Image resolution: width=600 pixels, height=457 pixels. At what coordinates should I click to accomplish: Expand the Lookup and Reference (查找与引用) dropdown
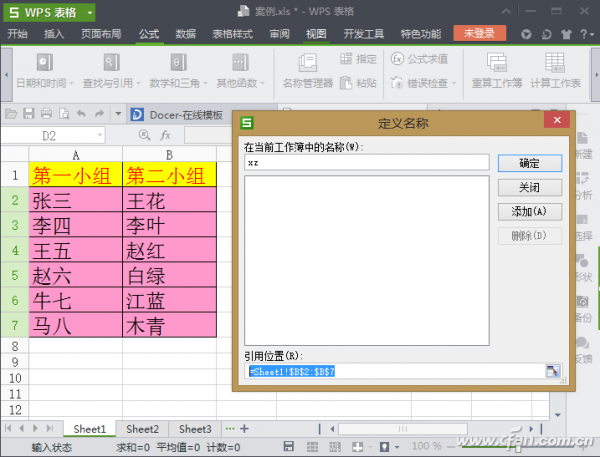(138, 83)
